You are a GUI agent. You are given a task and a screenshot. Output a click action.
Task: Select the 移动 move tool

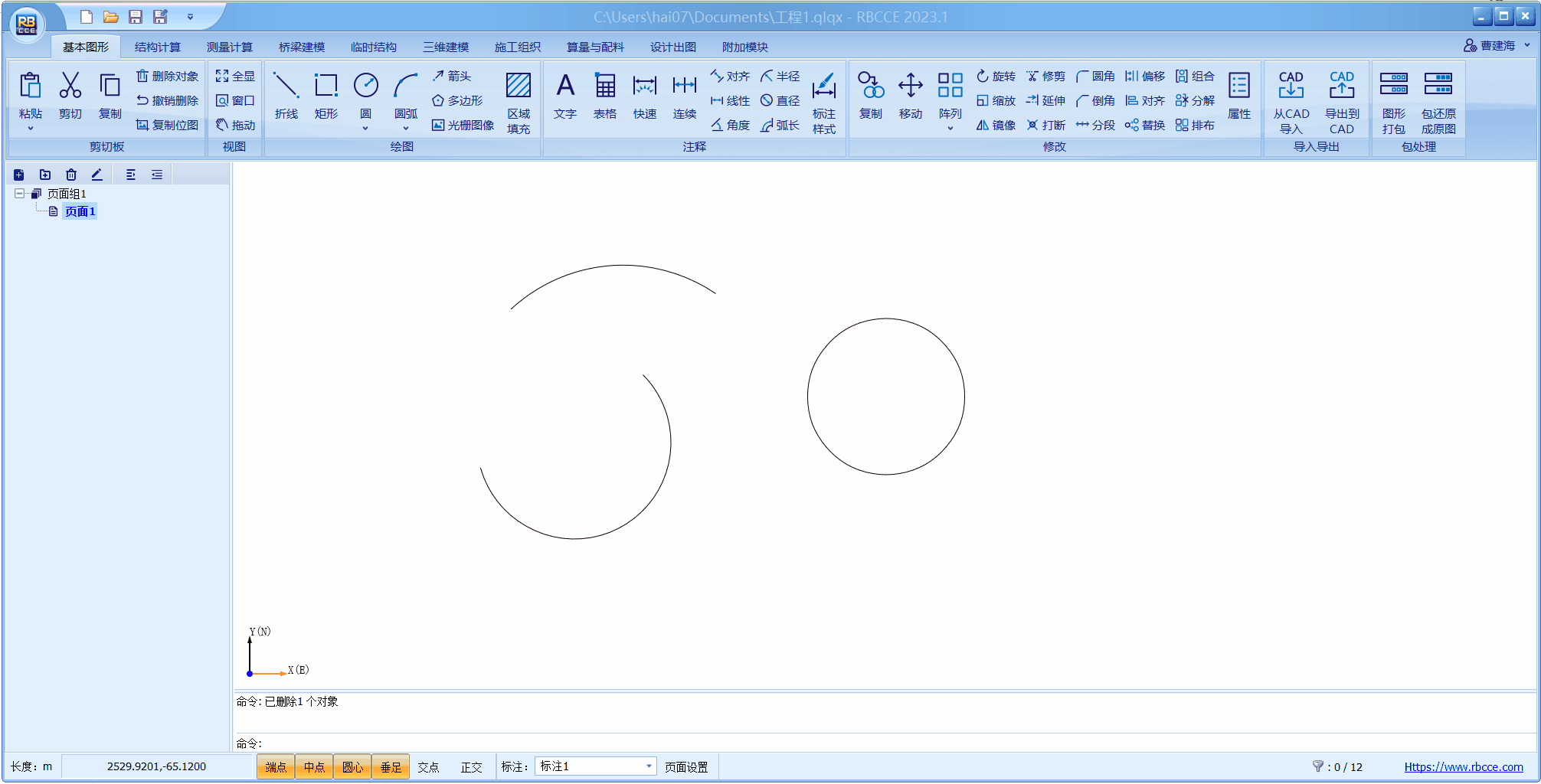(910, 96)
